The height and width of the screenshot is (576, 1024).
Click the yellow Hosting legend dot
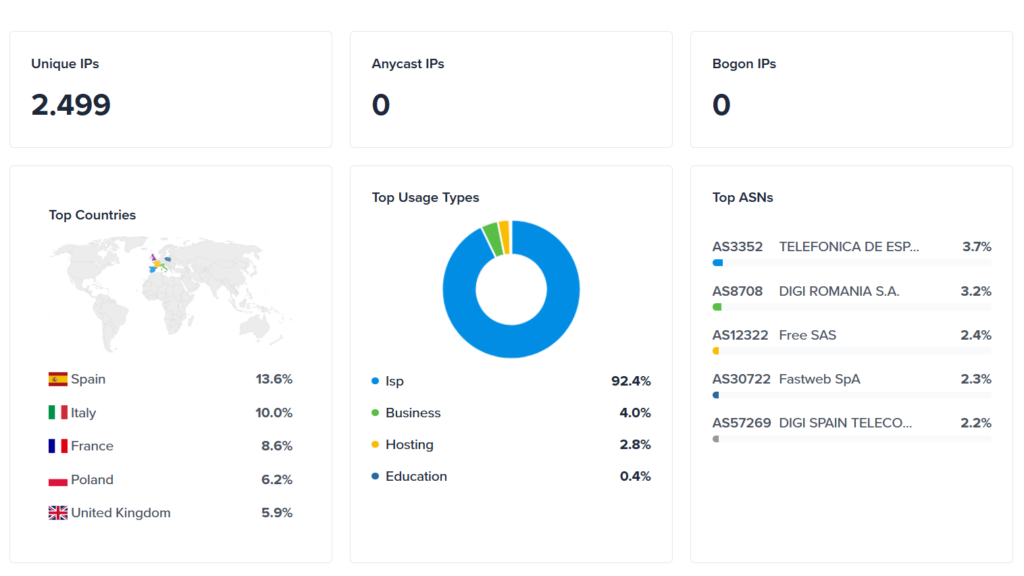click(x=375, y=445)
